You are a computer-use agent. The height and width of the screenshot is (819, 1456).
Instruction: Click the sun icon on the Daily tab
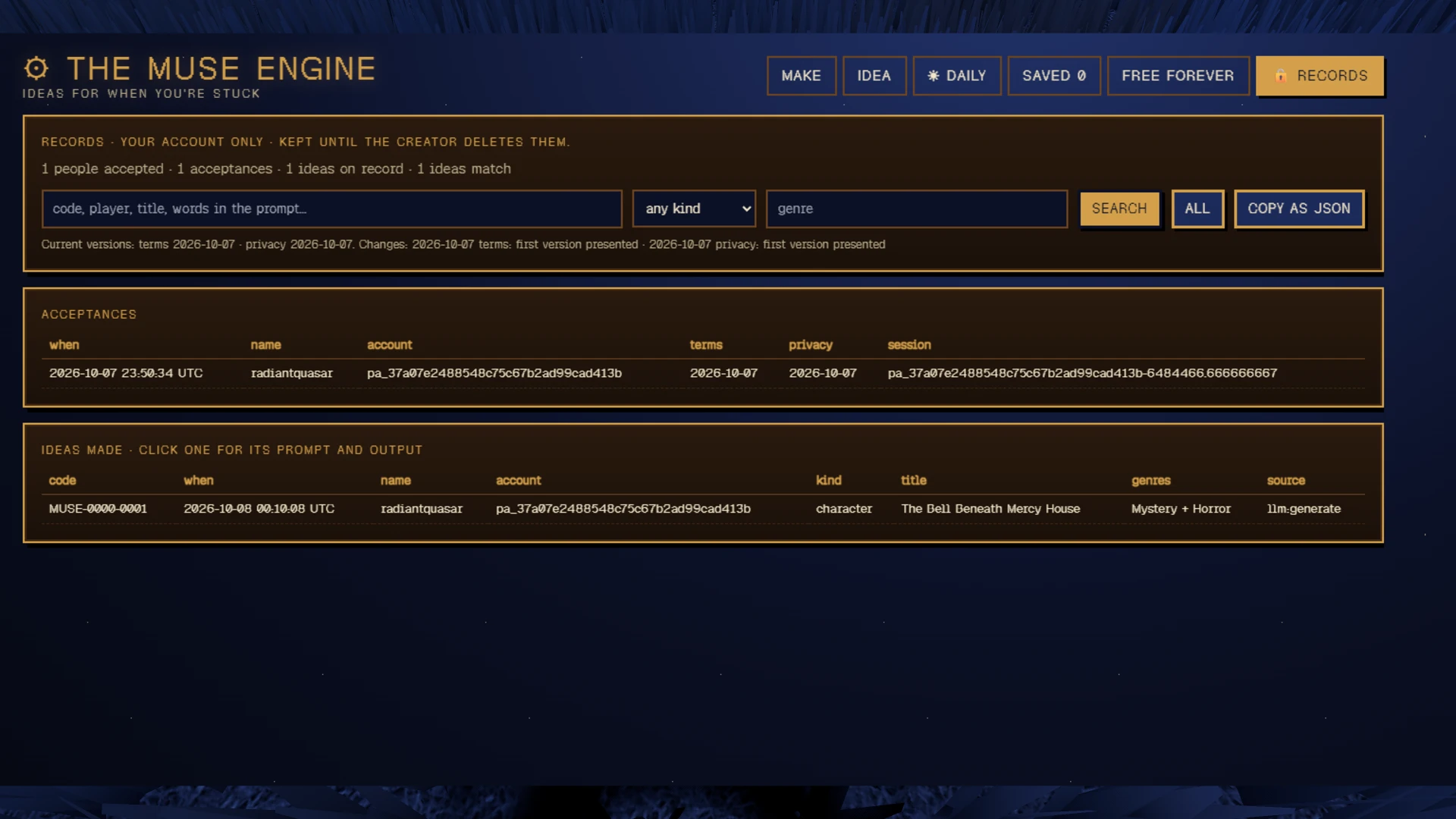(x=934, y=76)
